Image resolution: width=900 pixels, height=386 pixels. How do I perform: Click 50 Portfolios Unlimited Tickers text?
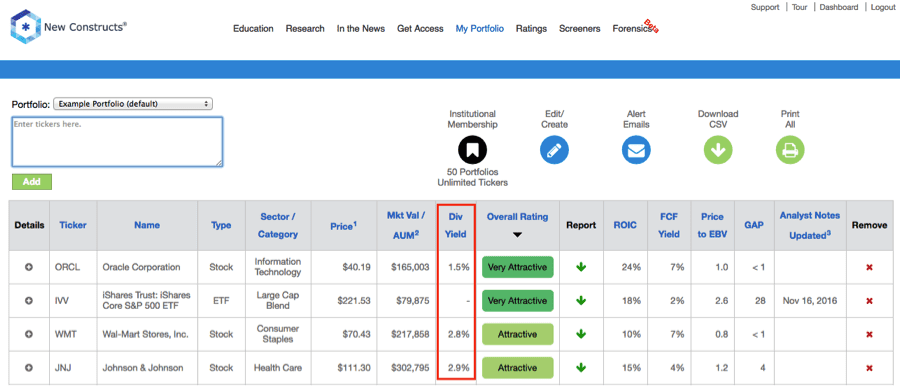point(472,177)
